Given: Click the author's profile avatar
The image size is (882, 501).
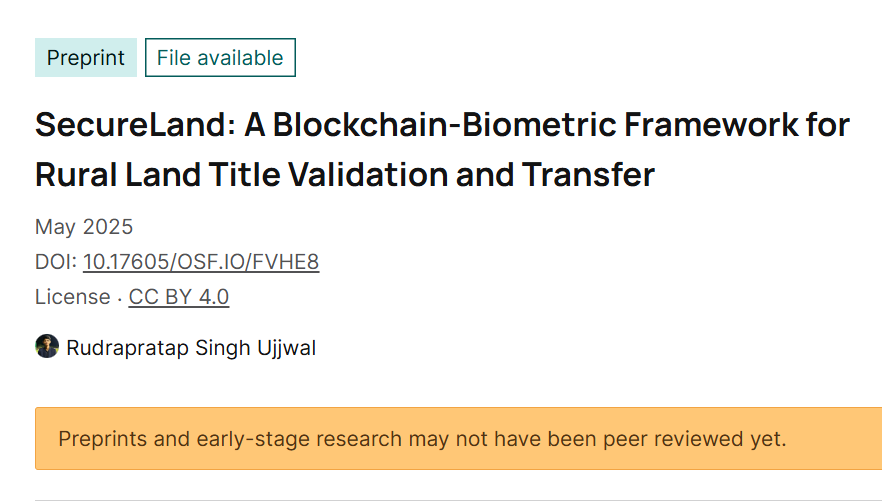Looking at the screenshot, I should point(47,347).
